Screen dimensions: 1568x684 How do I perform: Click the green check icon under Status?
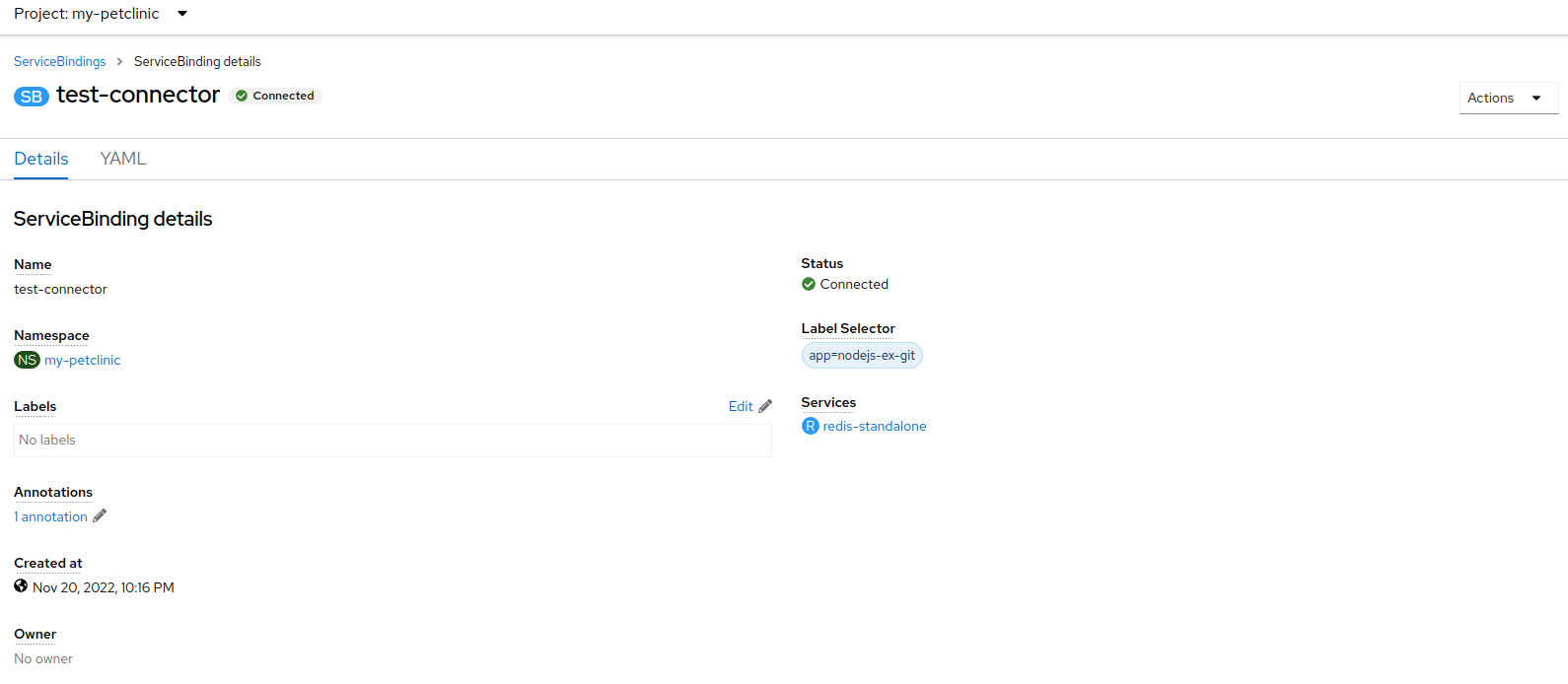click(x=809, y=284)
